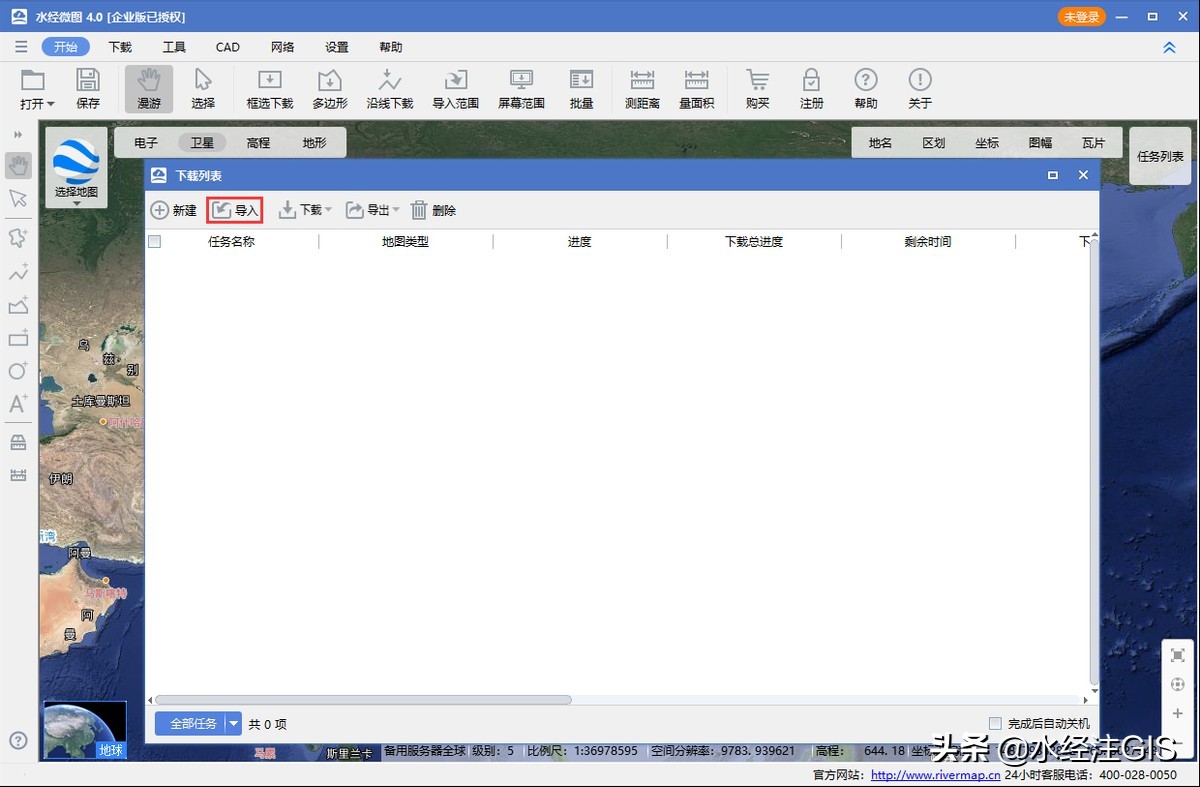Open the arrow beside 全部任务
The height and width of the screenshot is (787, 1200).
(233, 724)
